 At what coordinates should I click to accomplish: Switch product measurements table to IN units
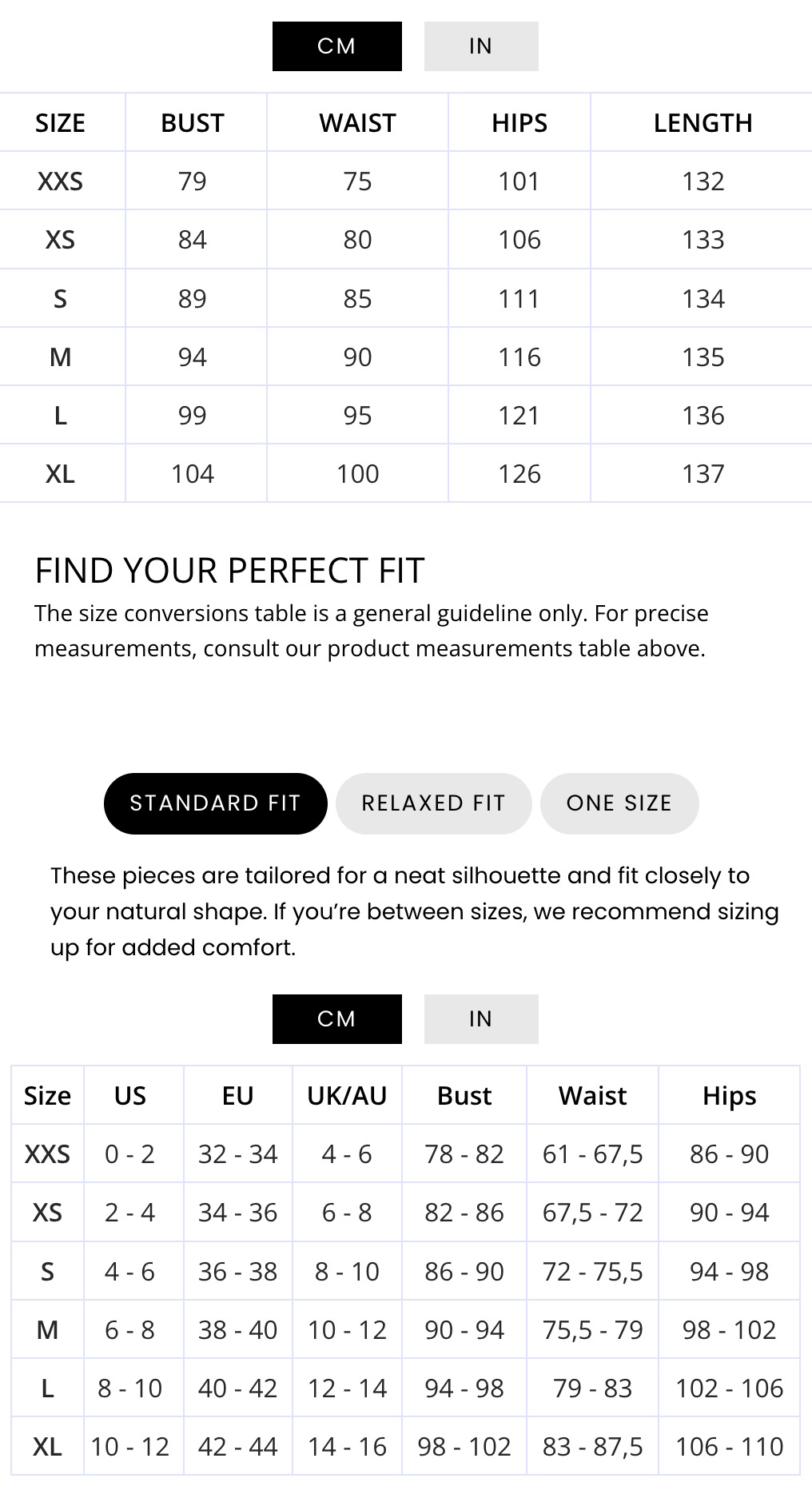pos(480,46)
